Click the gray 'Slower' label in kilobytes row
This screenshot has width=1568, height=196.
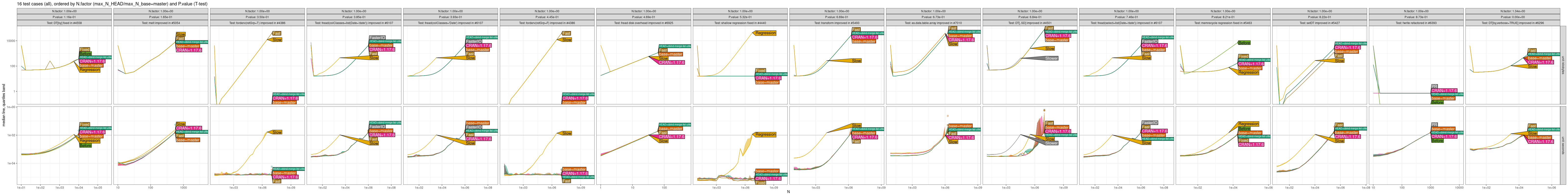[x=1051, y=59]
